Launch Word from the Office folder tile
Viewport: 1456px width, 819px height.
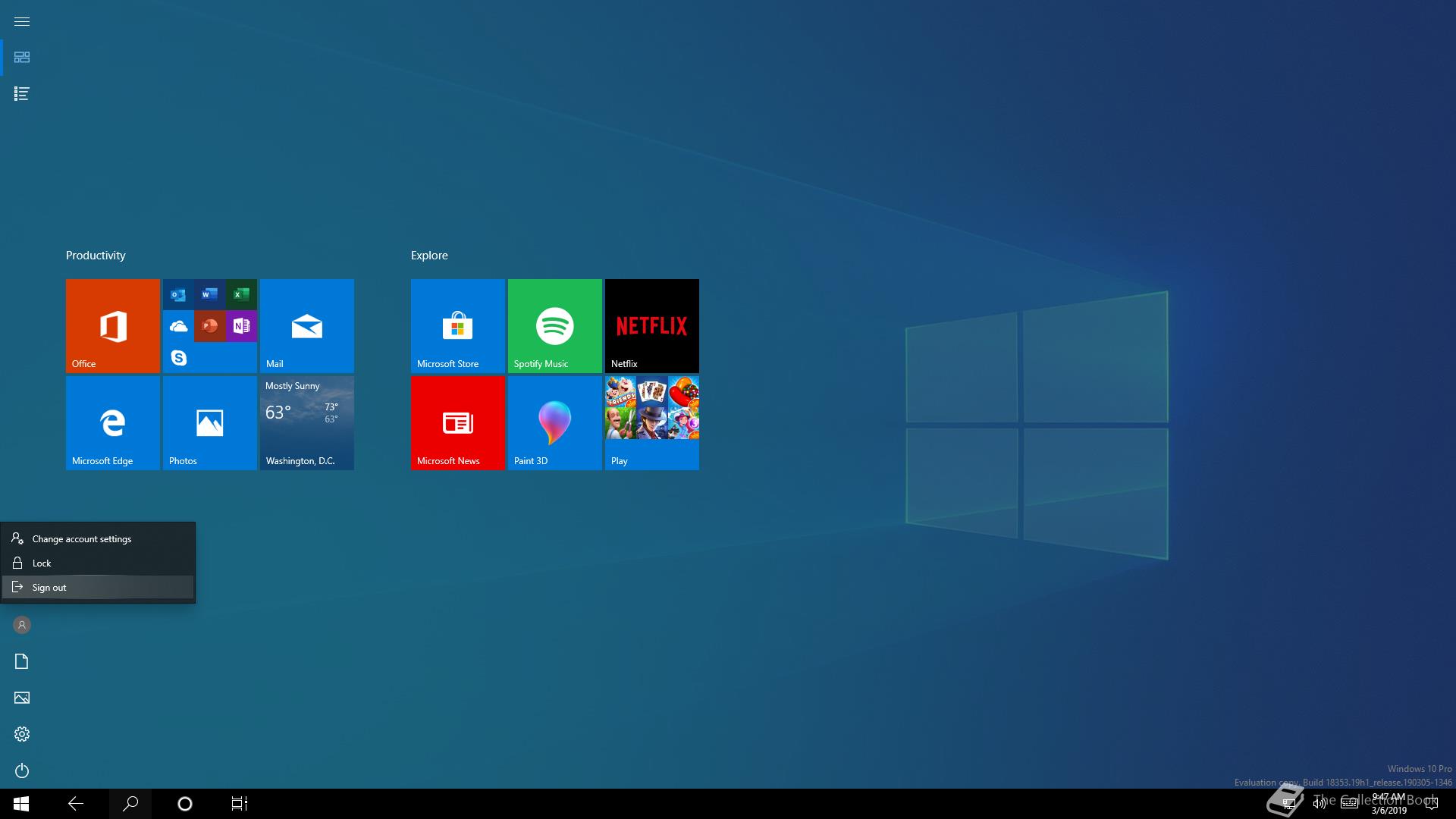[x=210, y=294]
